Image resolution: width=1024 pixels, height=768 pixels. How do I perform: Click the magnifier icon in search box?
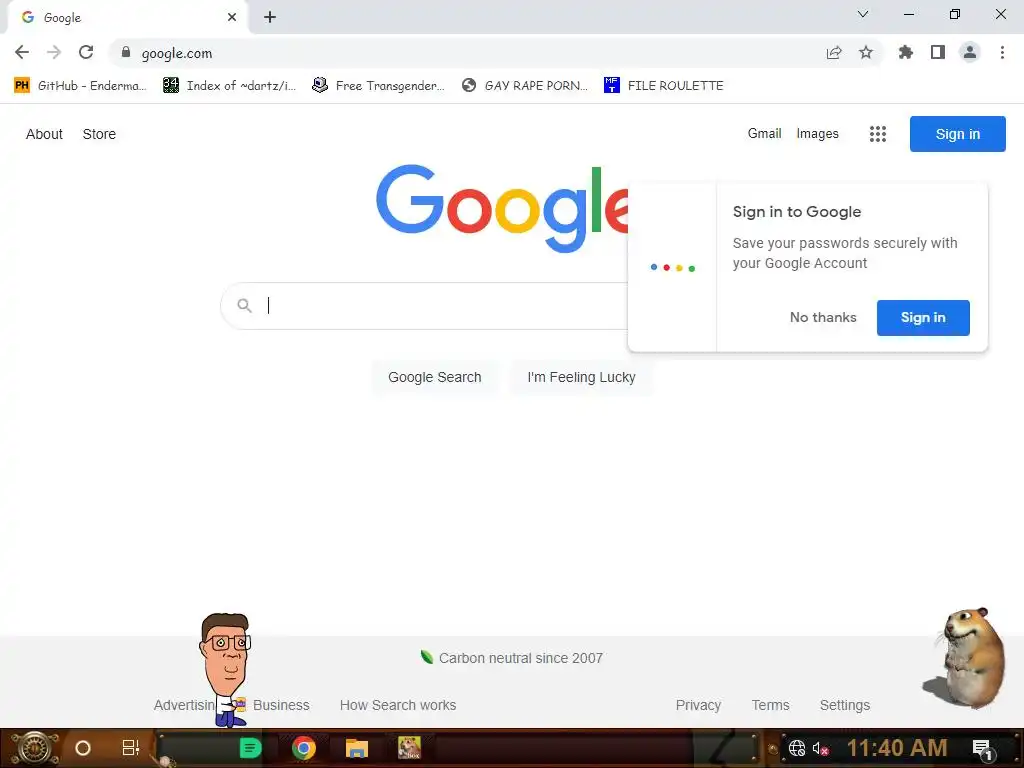click(x=244, y=305)
